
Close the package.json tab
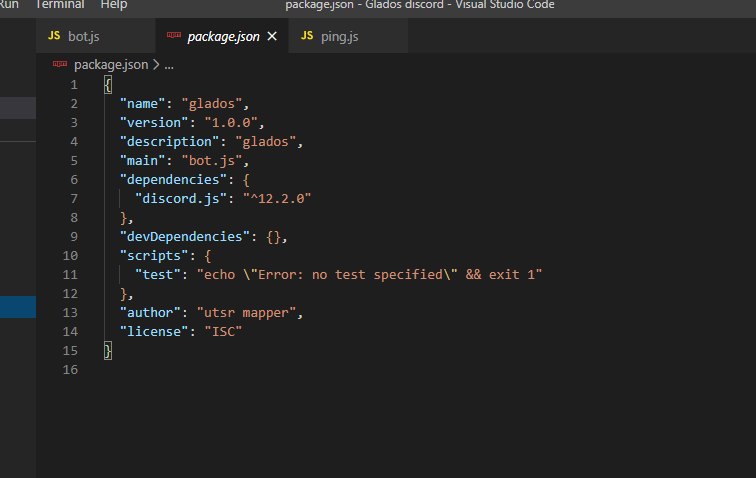tap(272, 36)
